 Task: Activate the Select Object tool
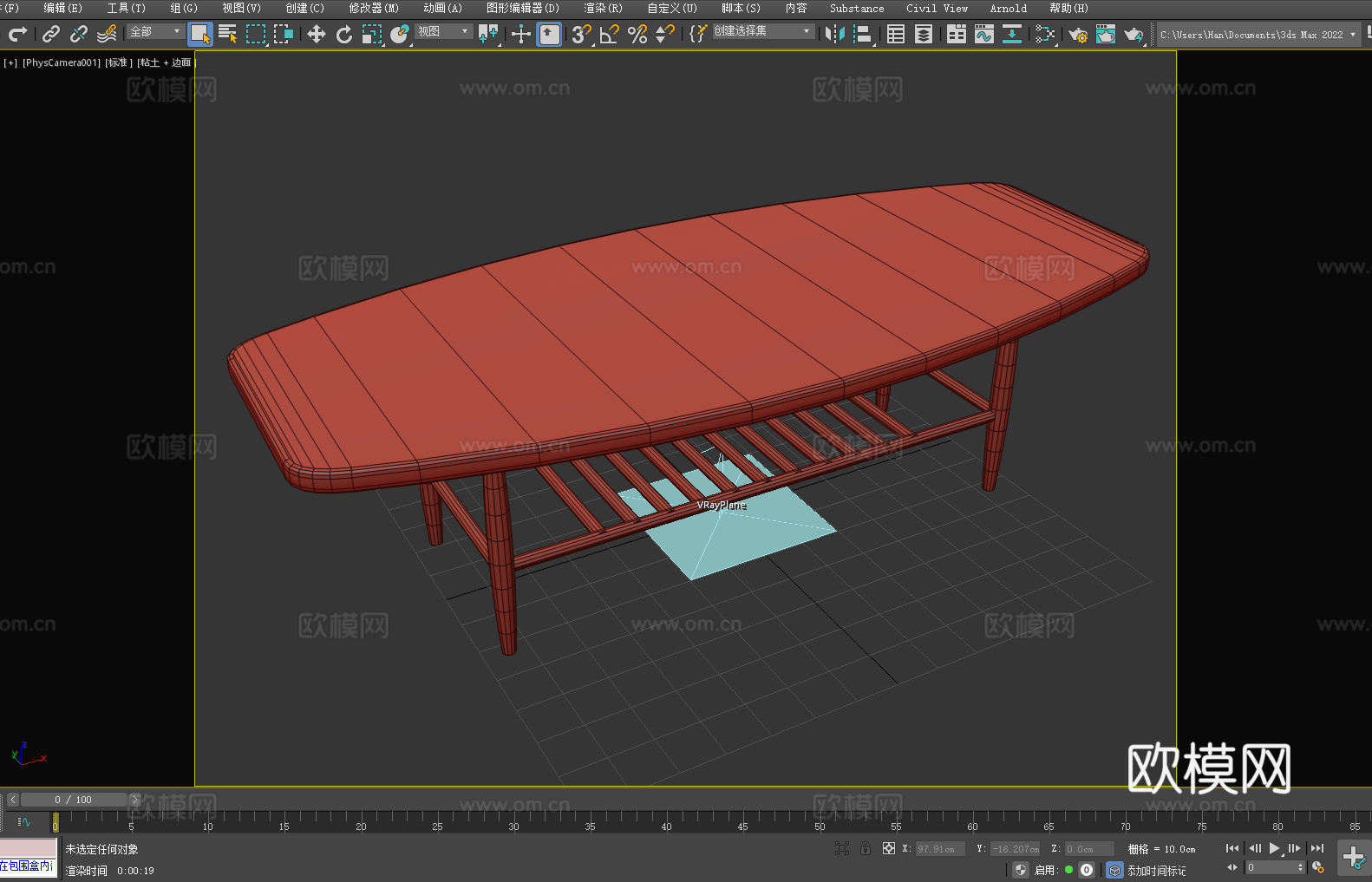click(x=200, y=34)
